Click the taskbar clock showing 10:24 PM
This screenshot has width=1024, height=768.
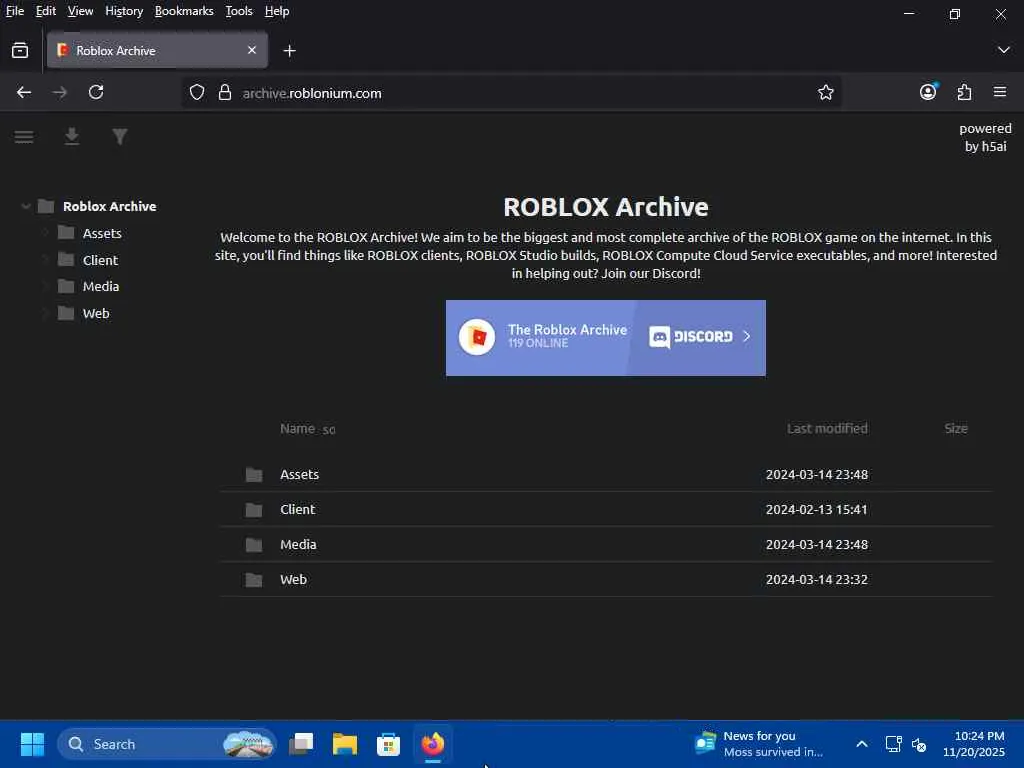point(974,744)
